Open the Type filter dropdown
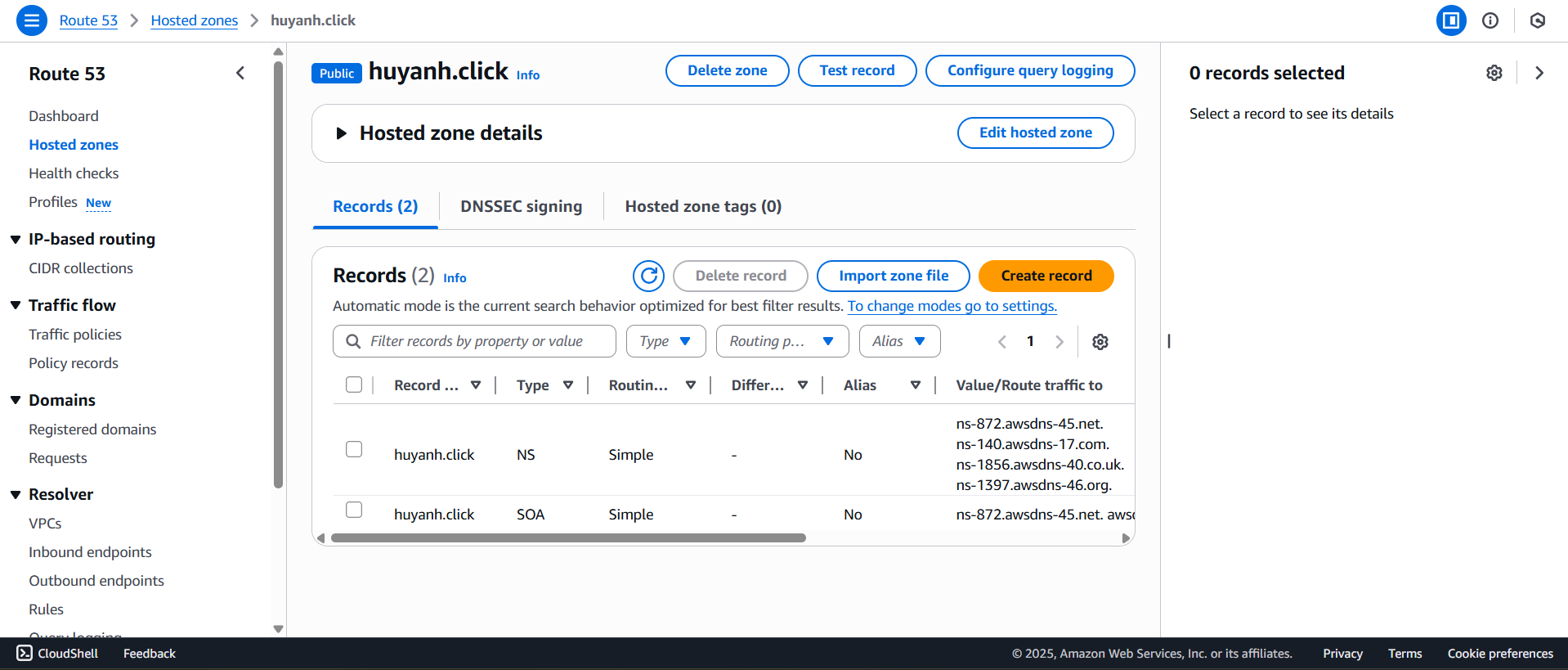Image resolution: width=1568 pixels, height=670 pixels. point(665,341)
